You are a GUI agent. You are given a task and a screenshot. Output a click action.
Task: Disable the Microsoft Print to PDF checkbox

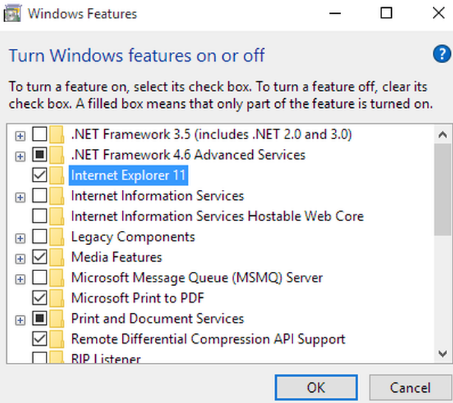coord(40,298)
